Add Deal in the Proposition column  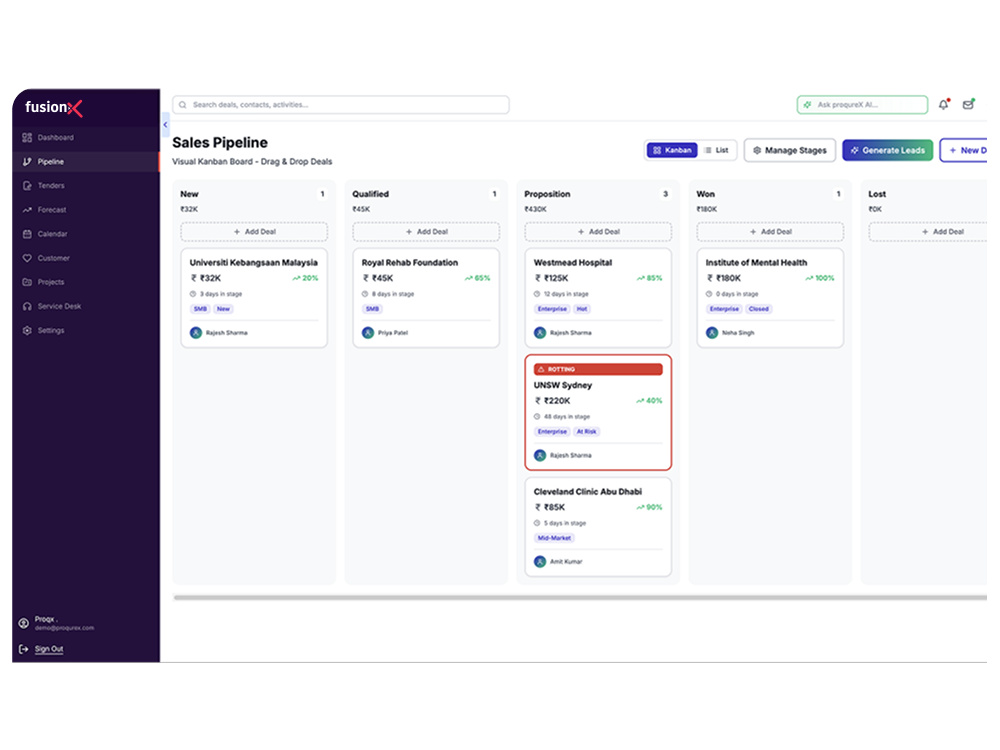point(598,232)
